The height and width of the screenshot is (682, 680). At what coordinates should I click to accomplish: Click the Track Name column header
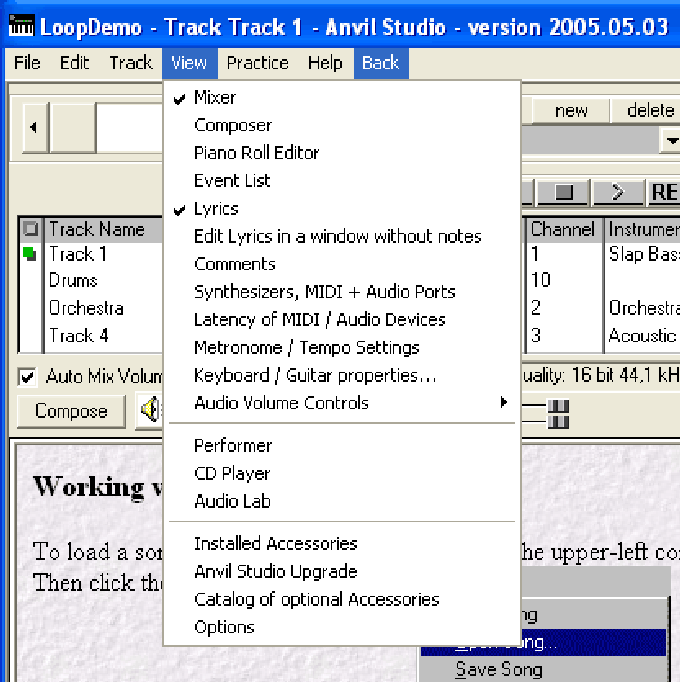[x=104, y=229]
